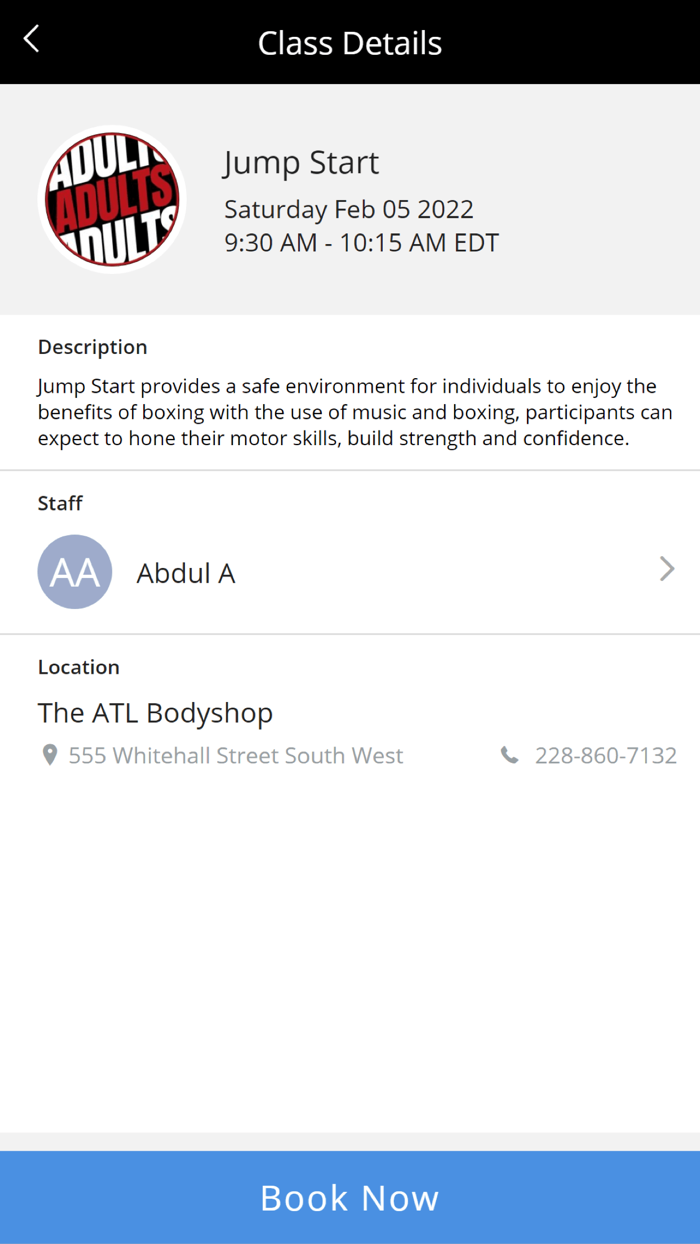Tap the Jump Start class title
This screenshot has height=1244, width=700.
click(301, 162)
